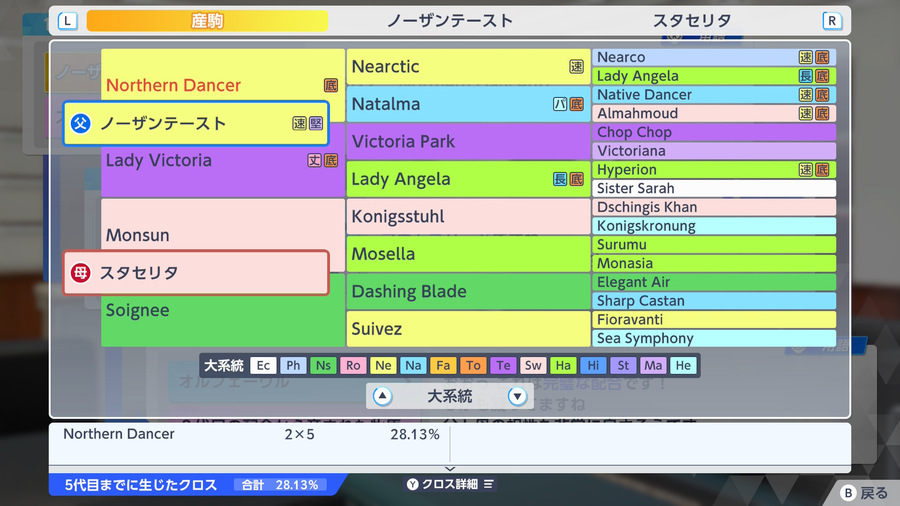Select the Sister Sarah ancestor row
Viewport: 900px width, 506px height.
pyautogui.click(x=714, y=188)
